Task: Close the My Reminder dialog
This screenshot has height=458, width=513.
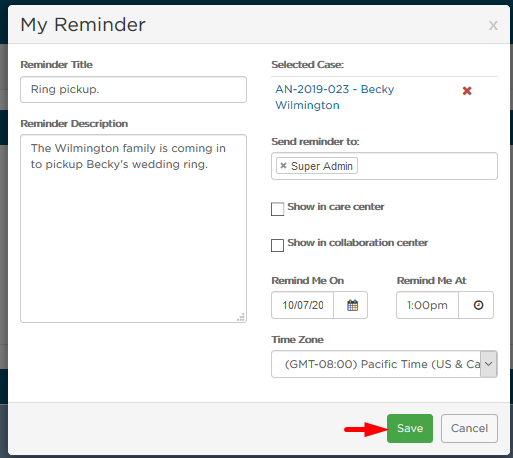Action: pyautogui.click(x=493, y=25)
